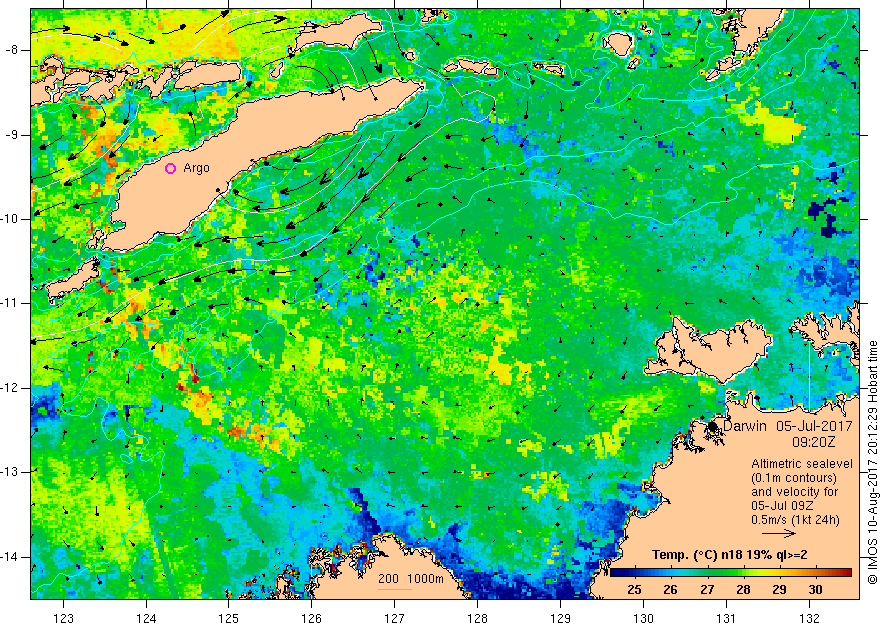Click the longitude label '127'
The height and width of the screenshot is (630, 880).
[395, 618]
